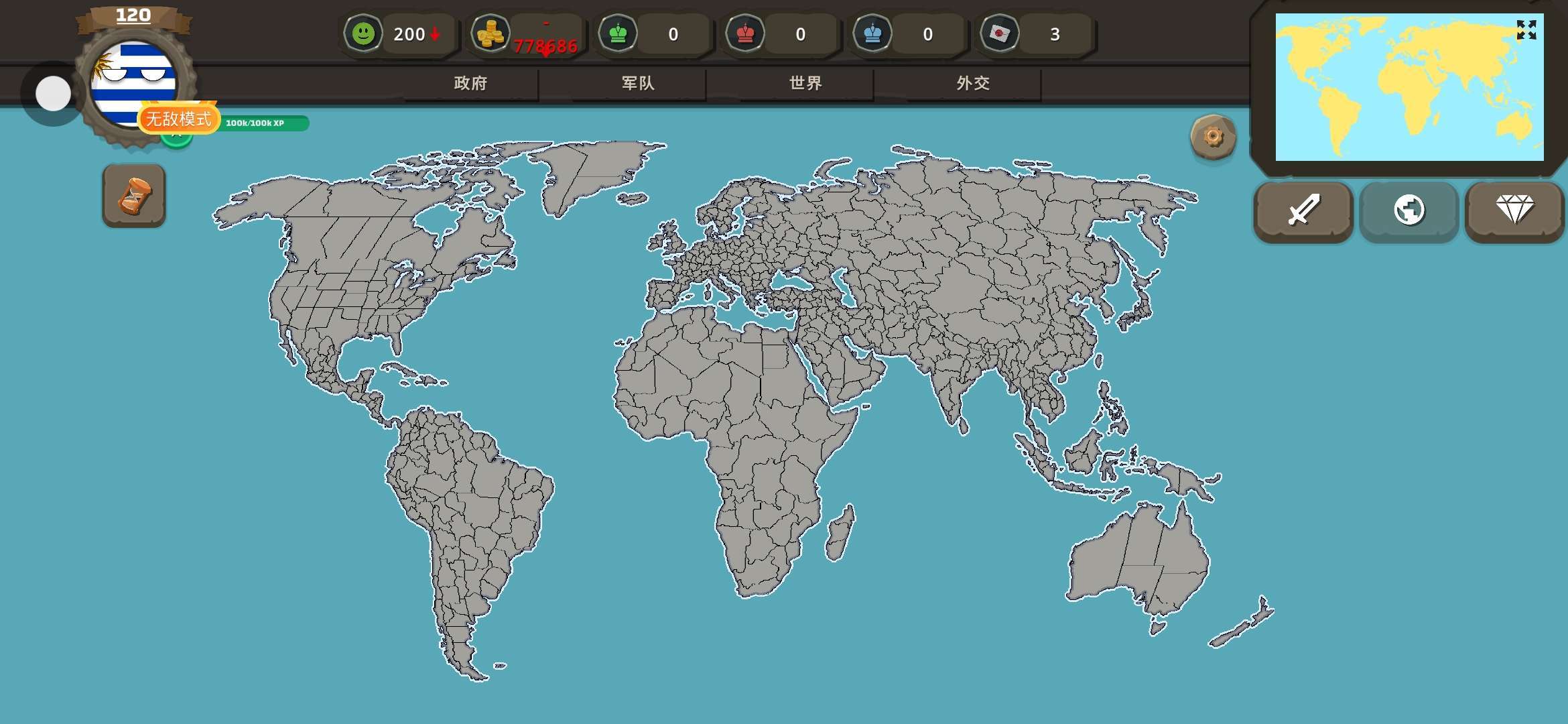This screenshot has height=724, width=1568.
Task: Select the globe world view button
Action: click(x=1409, y=210)
